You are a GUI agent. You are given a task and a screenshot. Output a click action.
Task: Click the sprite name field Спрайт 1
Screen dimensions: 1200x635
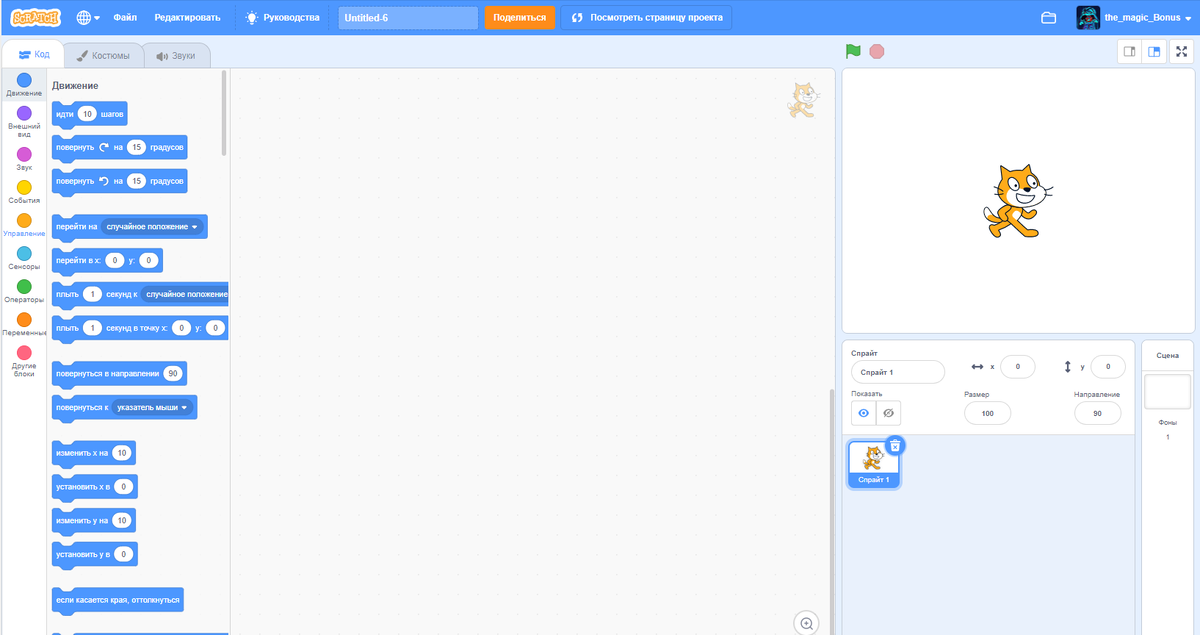(897, 372)
